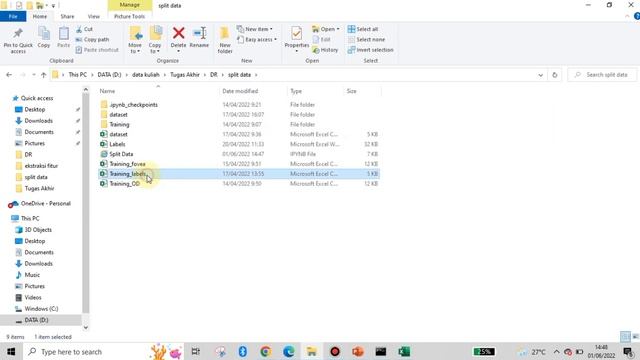Click the History command

pyautogui.click(x=325, y=50)
